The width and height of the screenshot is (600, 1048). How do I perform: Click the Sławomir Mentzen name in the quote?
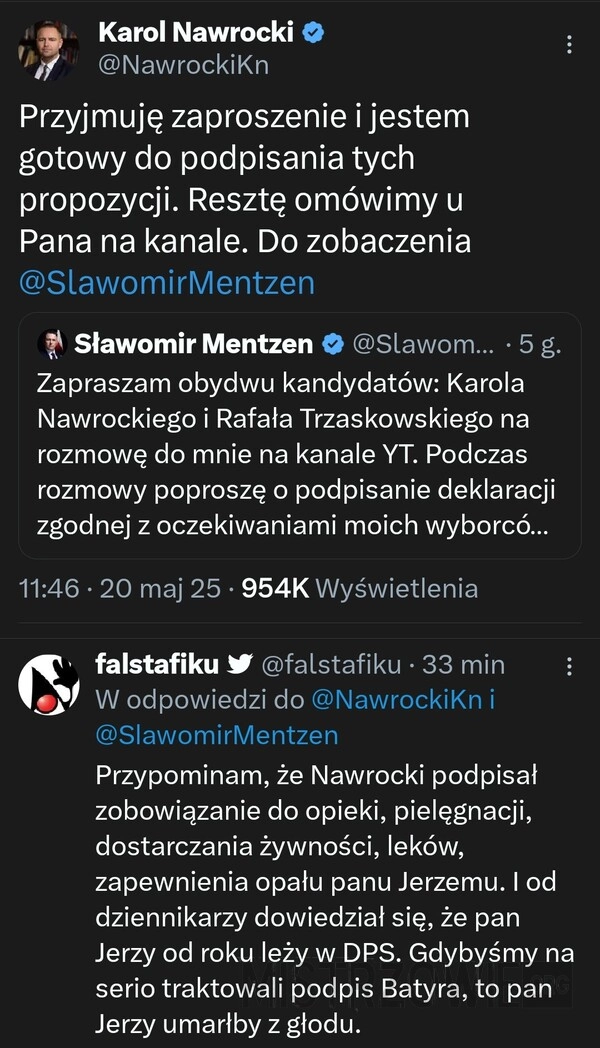click(x=194, y=345)
